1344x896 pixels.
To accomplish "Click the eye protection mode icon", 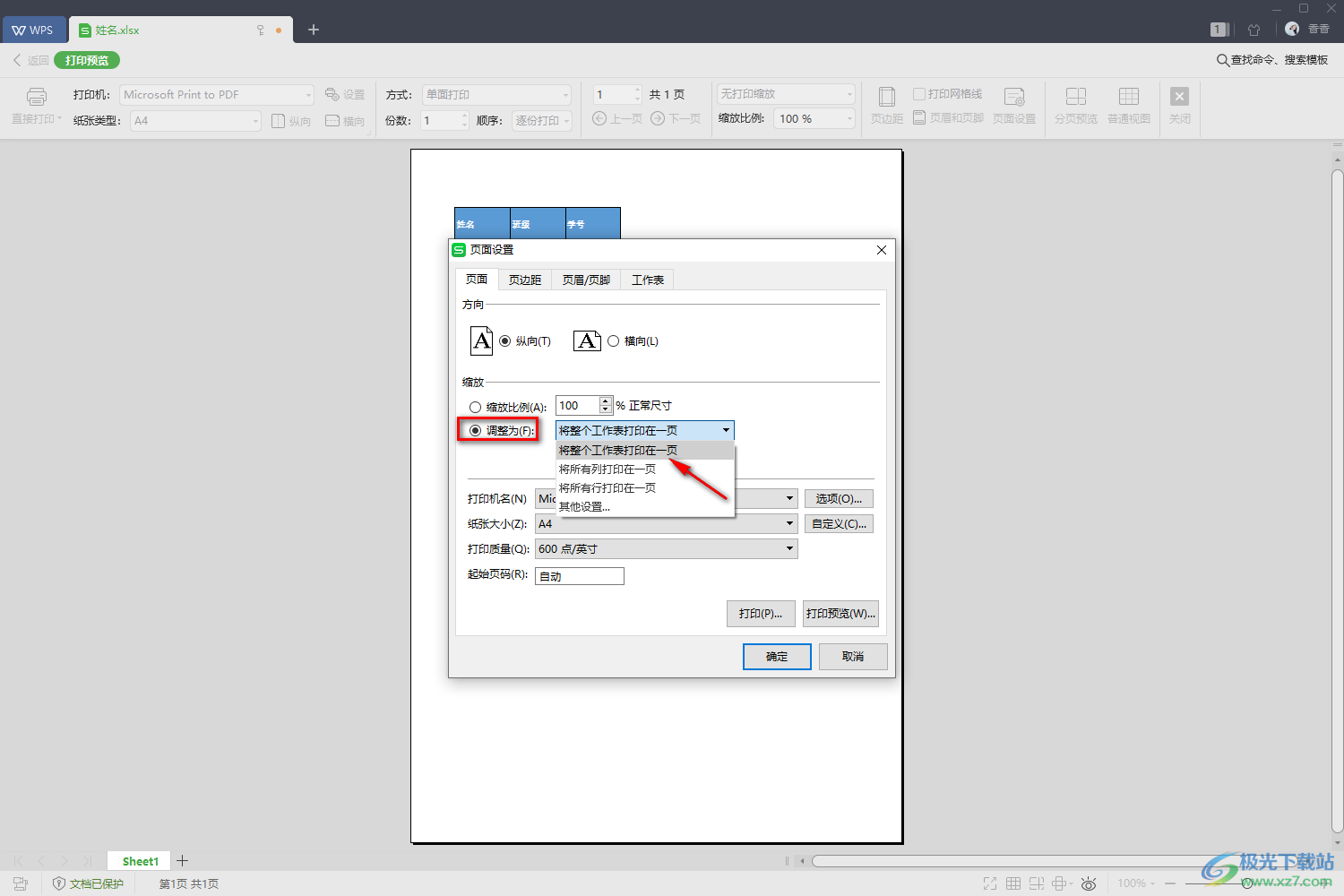I will pyautogui.click(x=1089, y=883).
